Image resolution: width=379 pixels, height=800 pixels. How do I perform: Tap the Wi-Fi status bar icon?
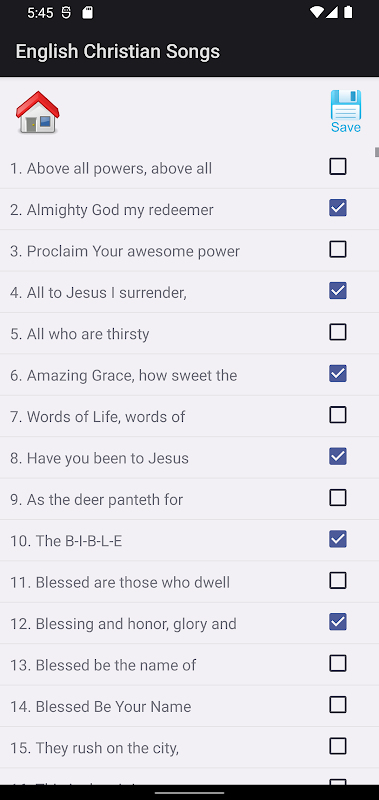pos(316,12)
